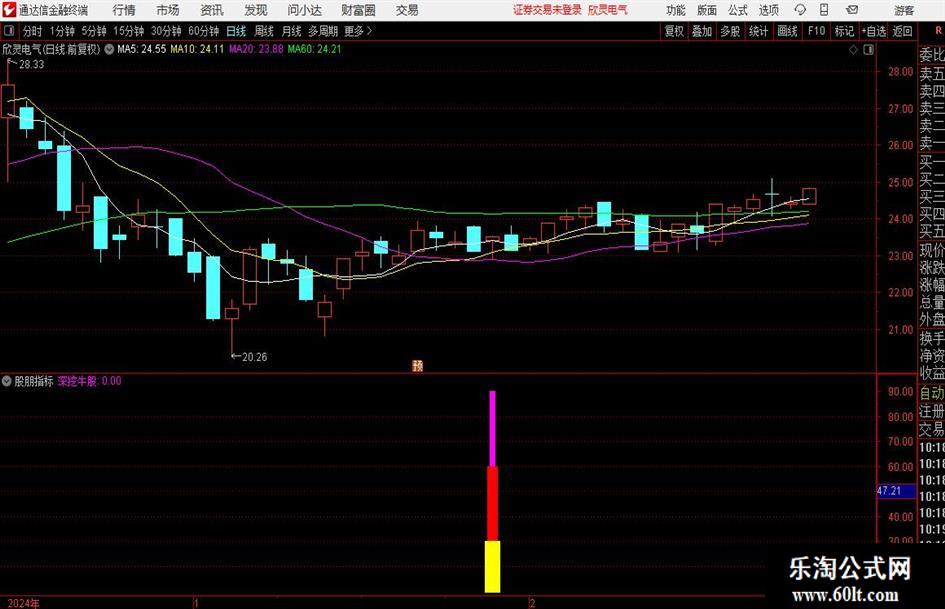The width and height of the screenshot is (945, 609).
Task: Open the mail envelope icon
Action: [852, 10]
